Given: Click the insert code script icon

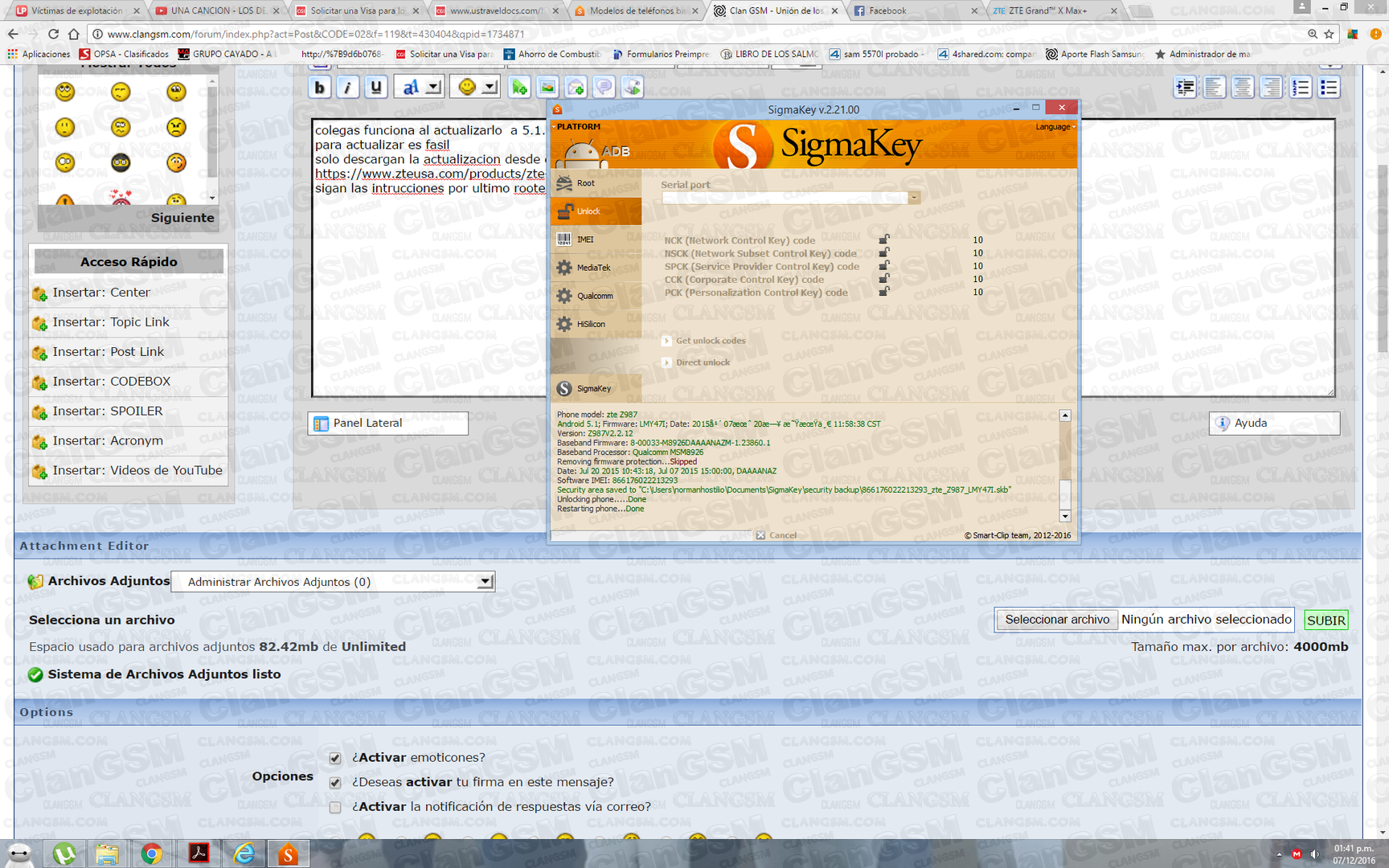Looking at the screenshot, I should (x=633, y=88).
